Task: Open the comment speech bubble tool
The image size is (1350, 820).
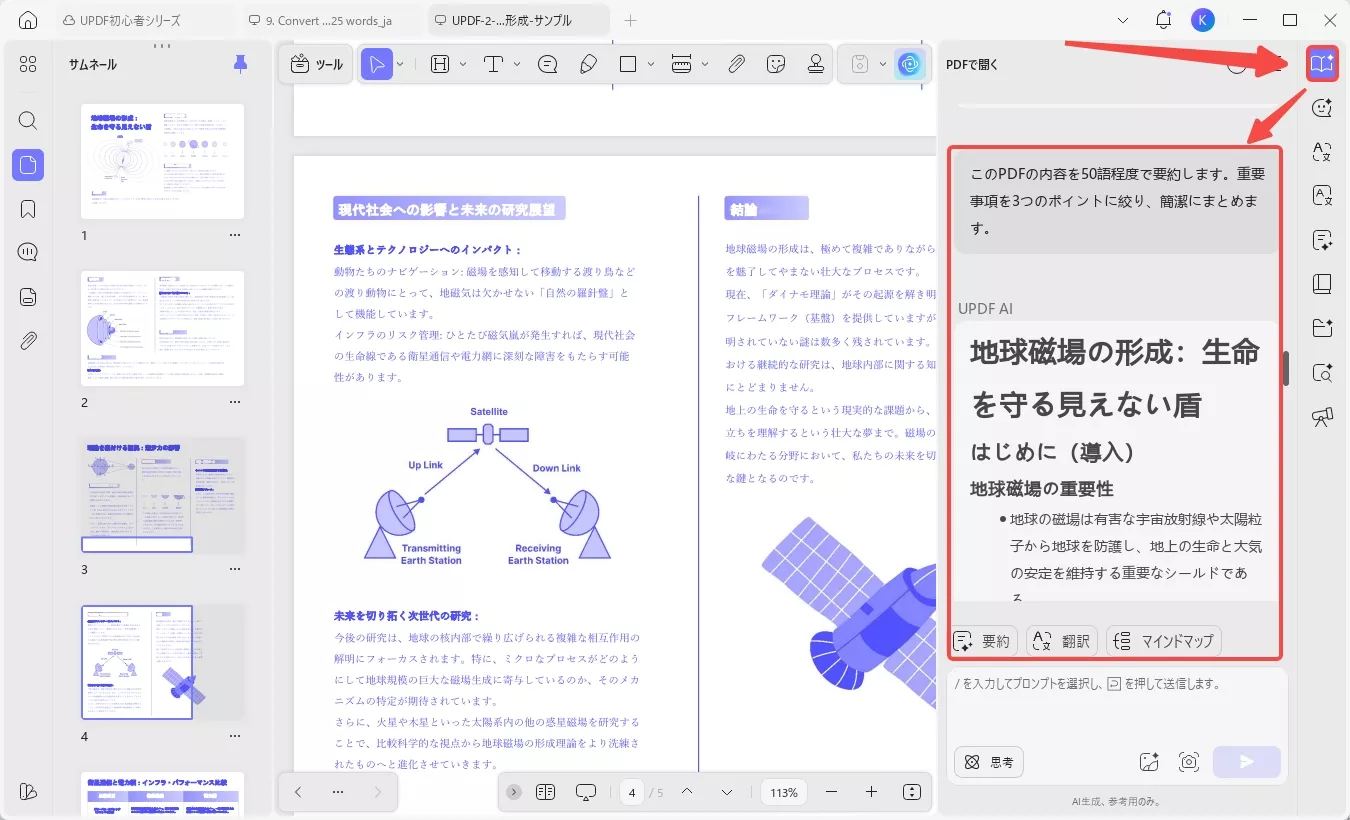Action: pyautogui.click(x=547, y=63)
